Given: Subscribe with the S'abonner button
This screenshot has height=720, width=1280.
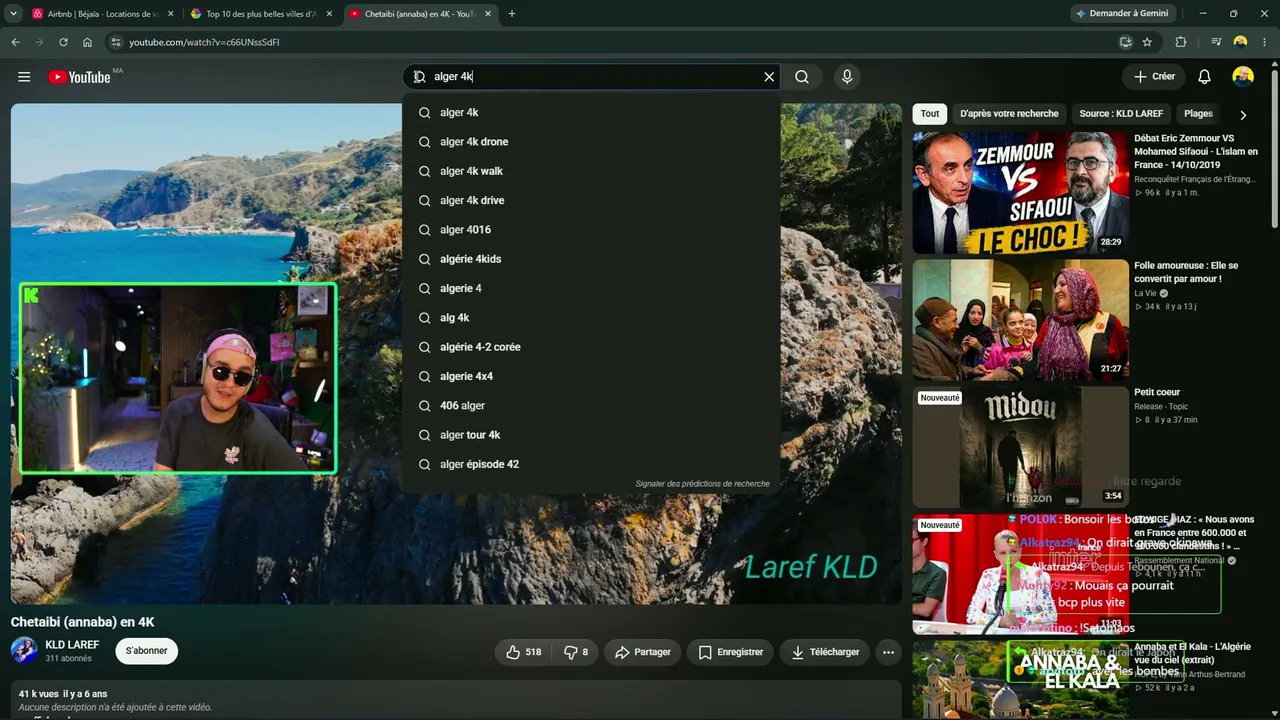Looking at the screenshot, I should [147, 651].
